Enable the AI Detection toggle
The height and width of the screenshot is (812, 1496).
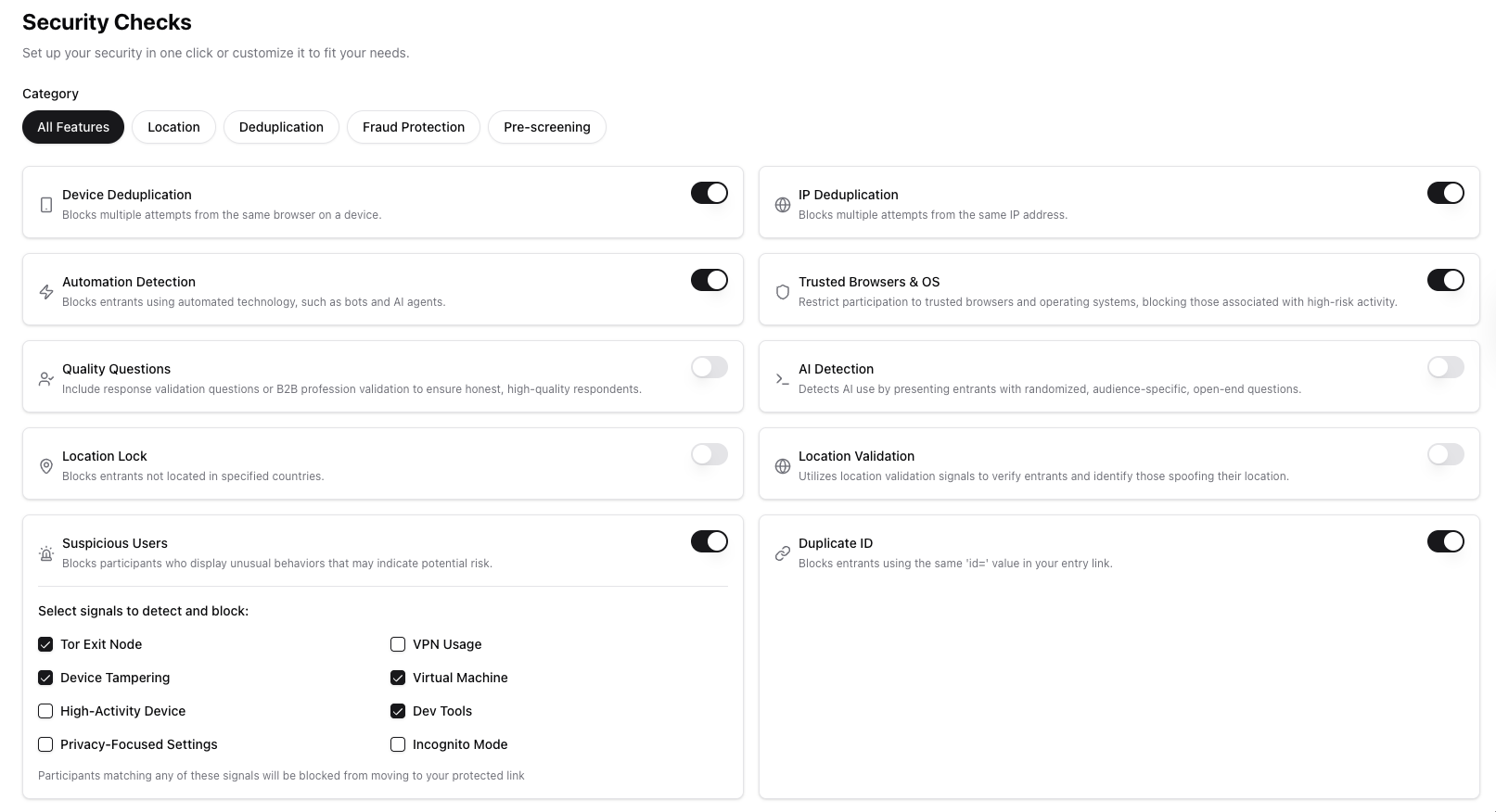pyautogui.click(x=1446, y=367)
